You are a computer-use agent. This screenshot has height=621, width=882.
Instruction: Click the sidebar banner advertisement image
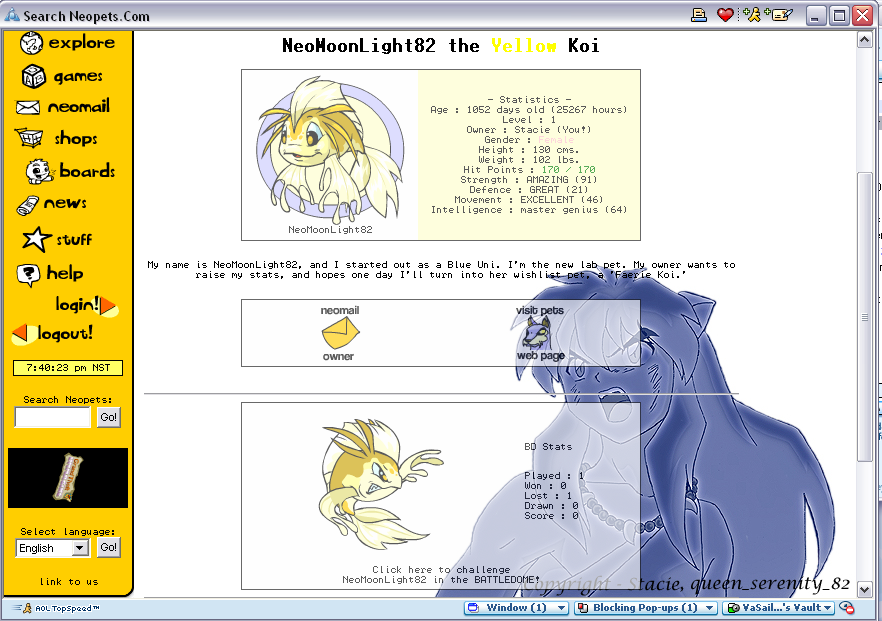point(68,478)
